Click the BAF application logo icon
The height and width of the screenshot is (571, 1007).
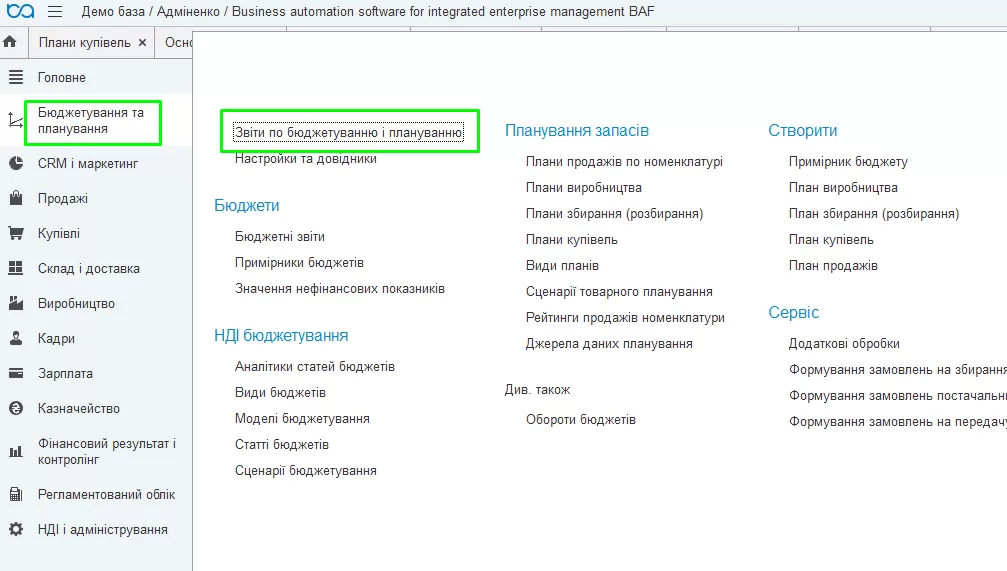[20, 11]
